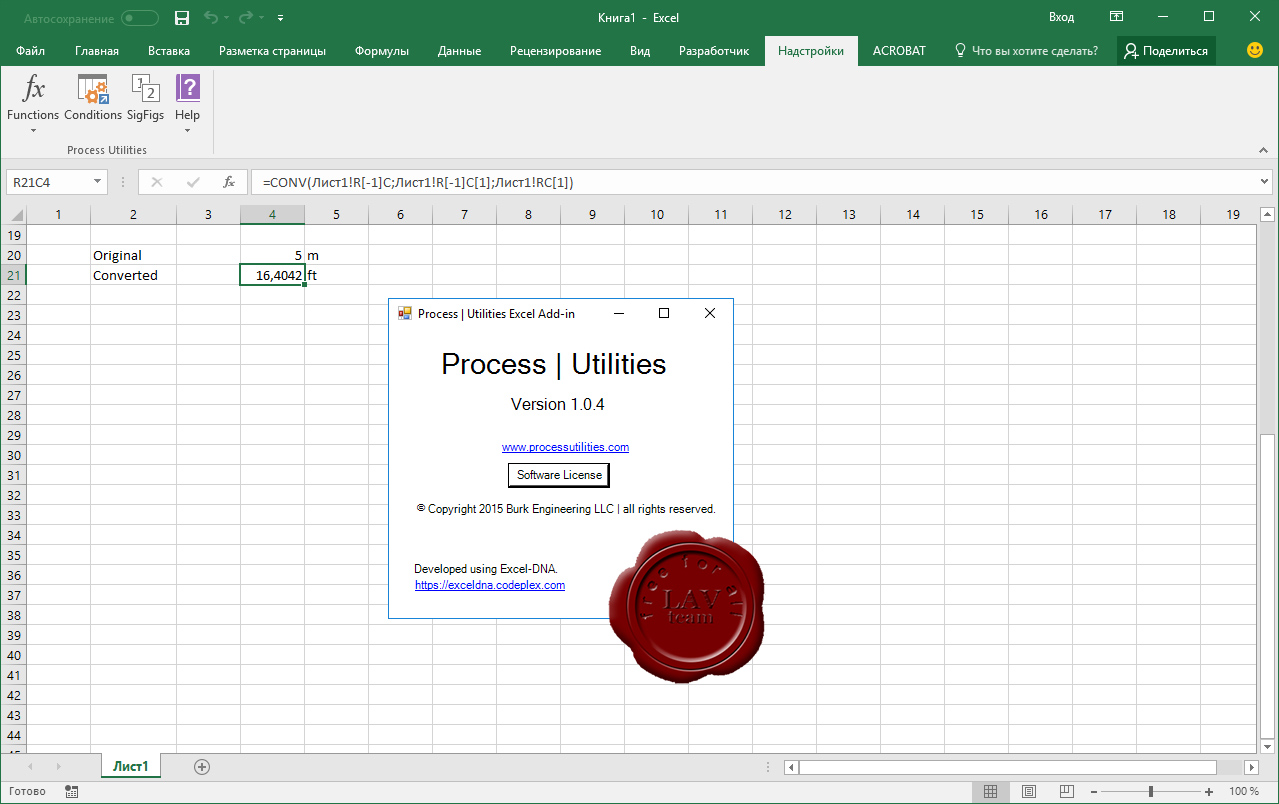Expand the formula bar
This screenshot has height=804, width=1279.
[1263, 182]
